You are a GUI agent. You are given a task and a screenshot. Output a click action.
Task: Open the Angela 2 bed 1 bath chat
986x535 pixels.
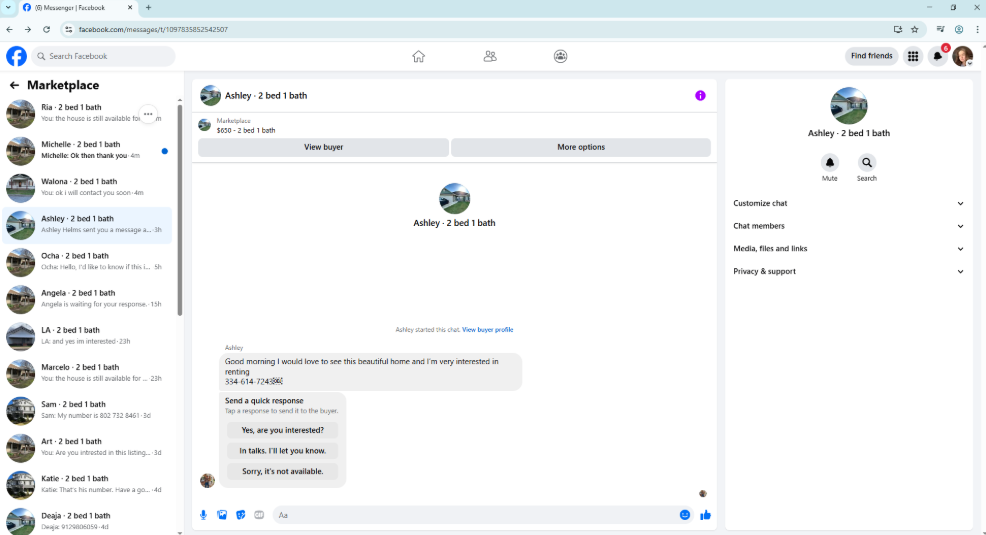(x=87, y=299)
